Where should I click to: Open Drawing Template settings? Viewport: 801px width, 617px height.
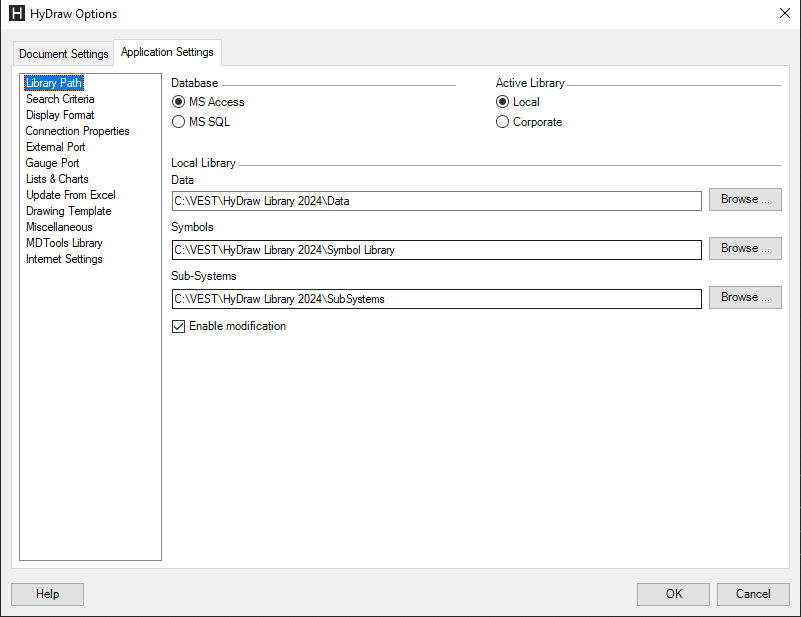69,211
